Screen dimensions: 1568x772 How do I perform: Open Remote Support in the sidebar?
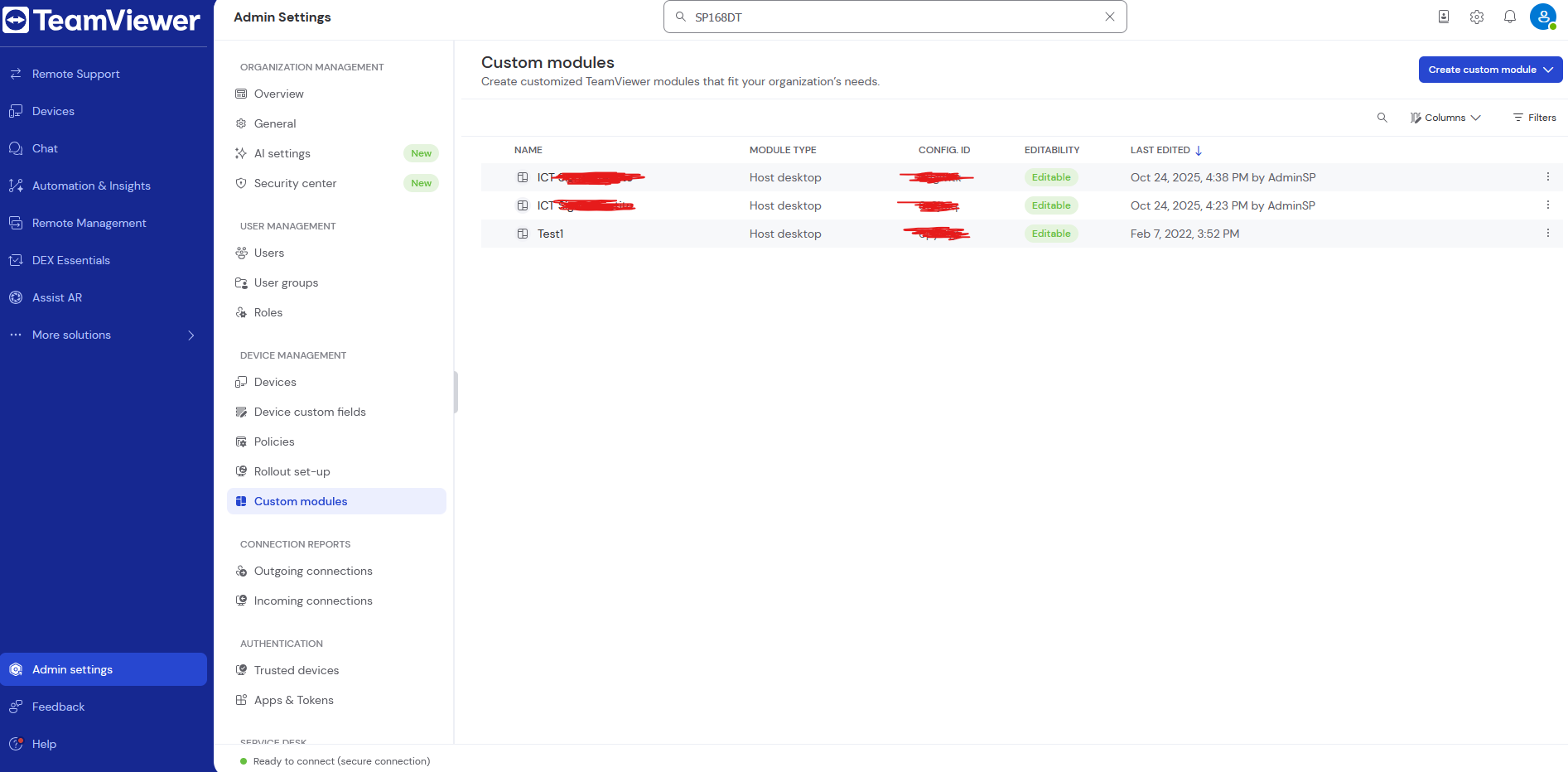[75, 74]
